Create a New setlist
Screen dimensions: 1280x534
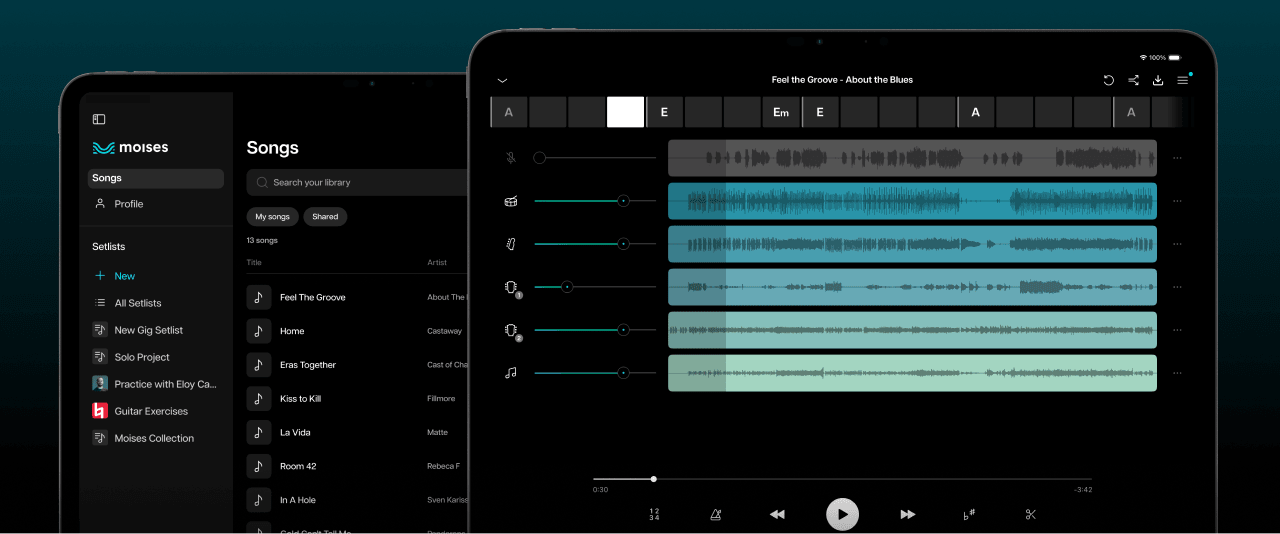click(x=124, y=276)
